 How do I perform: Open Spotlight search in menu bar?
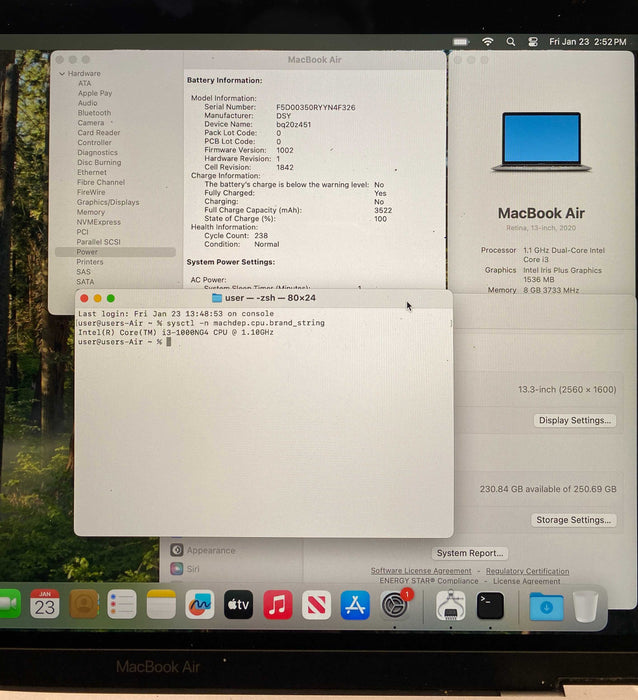click(x=511, y=42)
